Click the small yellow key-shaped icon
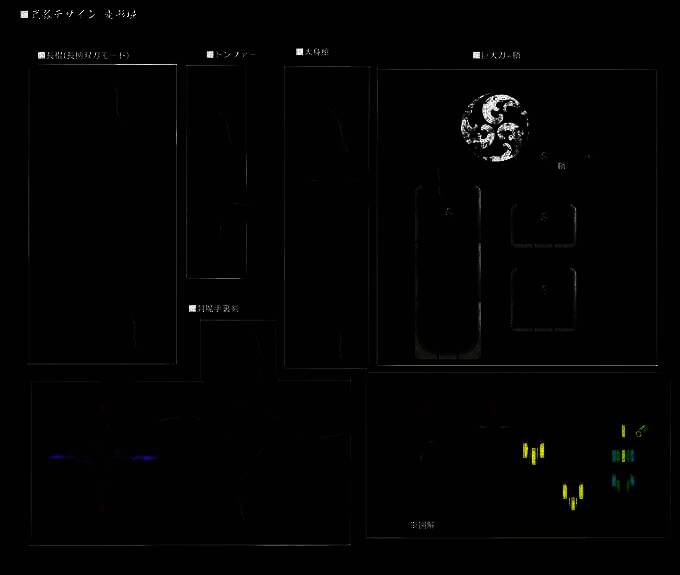Screen dimensions: 680x575 pos(641,431)
